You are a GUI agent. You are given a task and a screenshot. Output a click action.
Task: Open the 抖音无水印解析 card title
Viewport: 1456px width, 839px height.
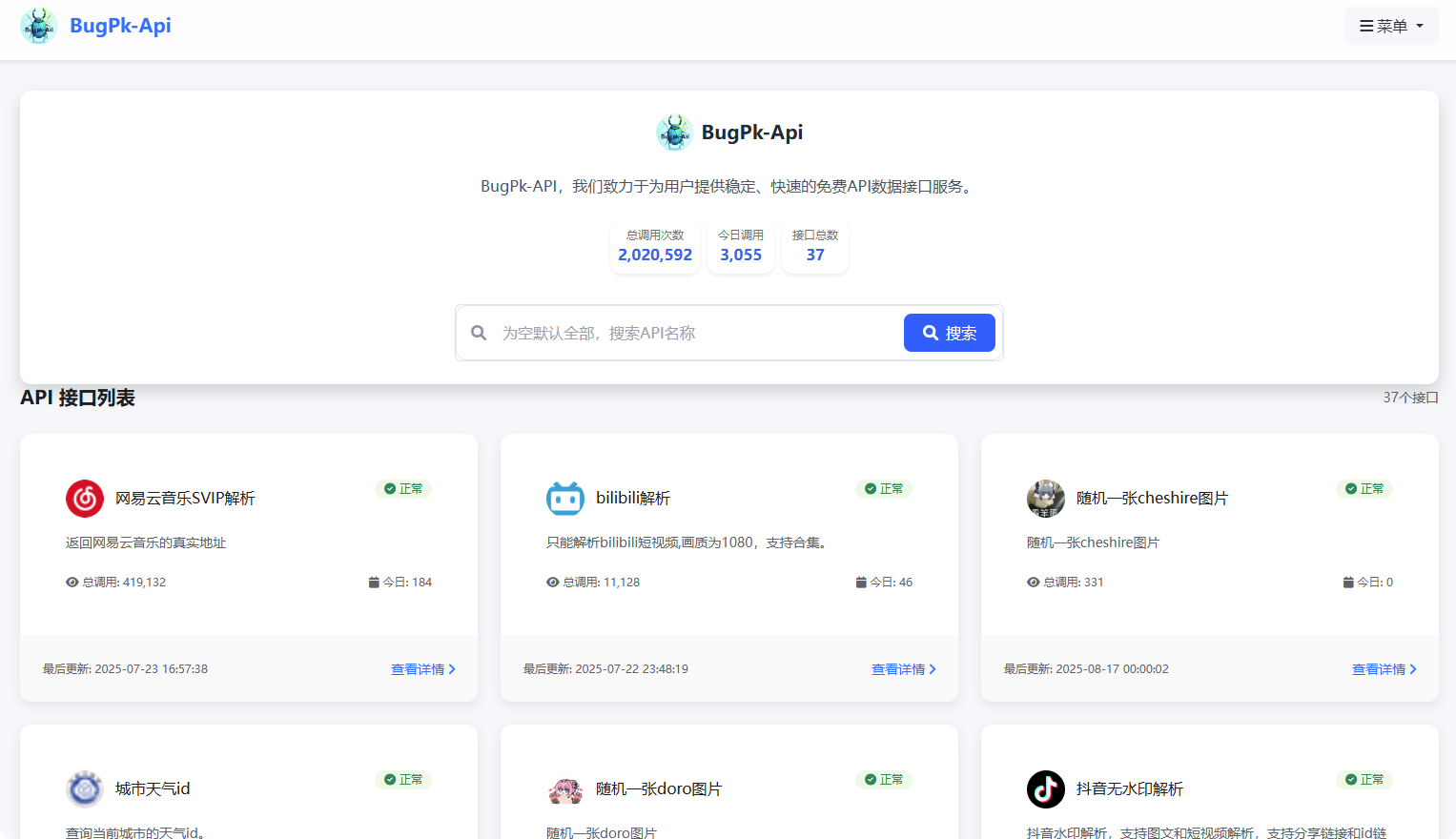click(x=1129, y=789)
